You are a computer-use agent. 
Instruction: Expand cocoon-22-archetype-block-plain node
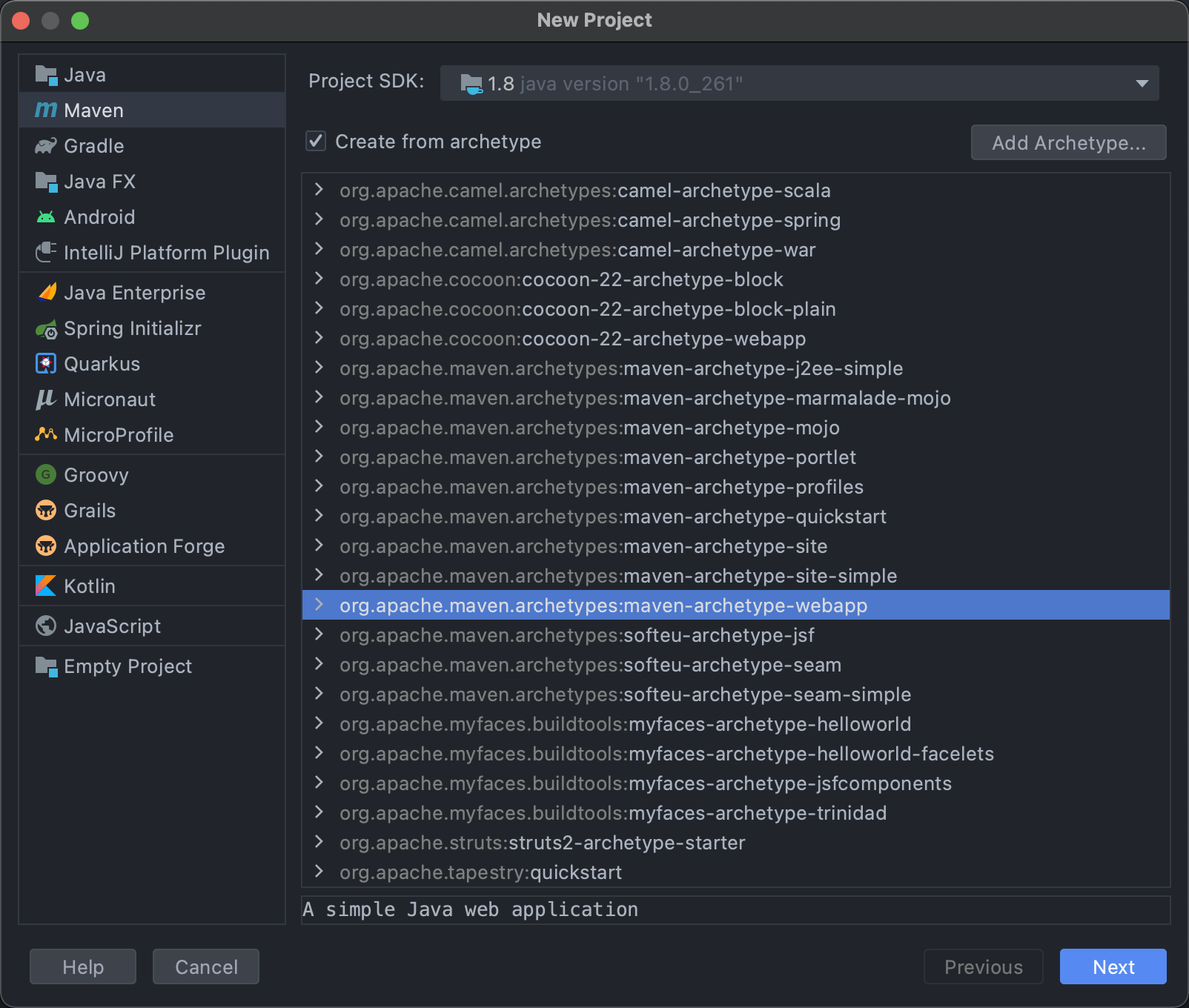(x=319, y=308)
